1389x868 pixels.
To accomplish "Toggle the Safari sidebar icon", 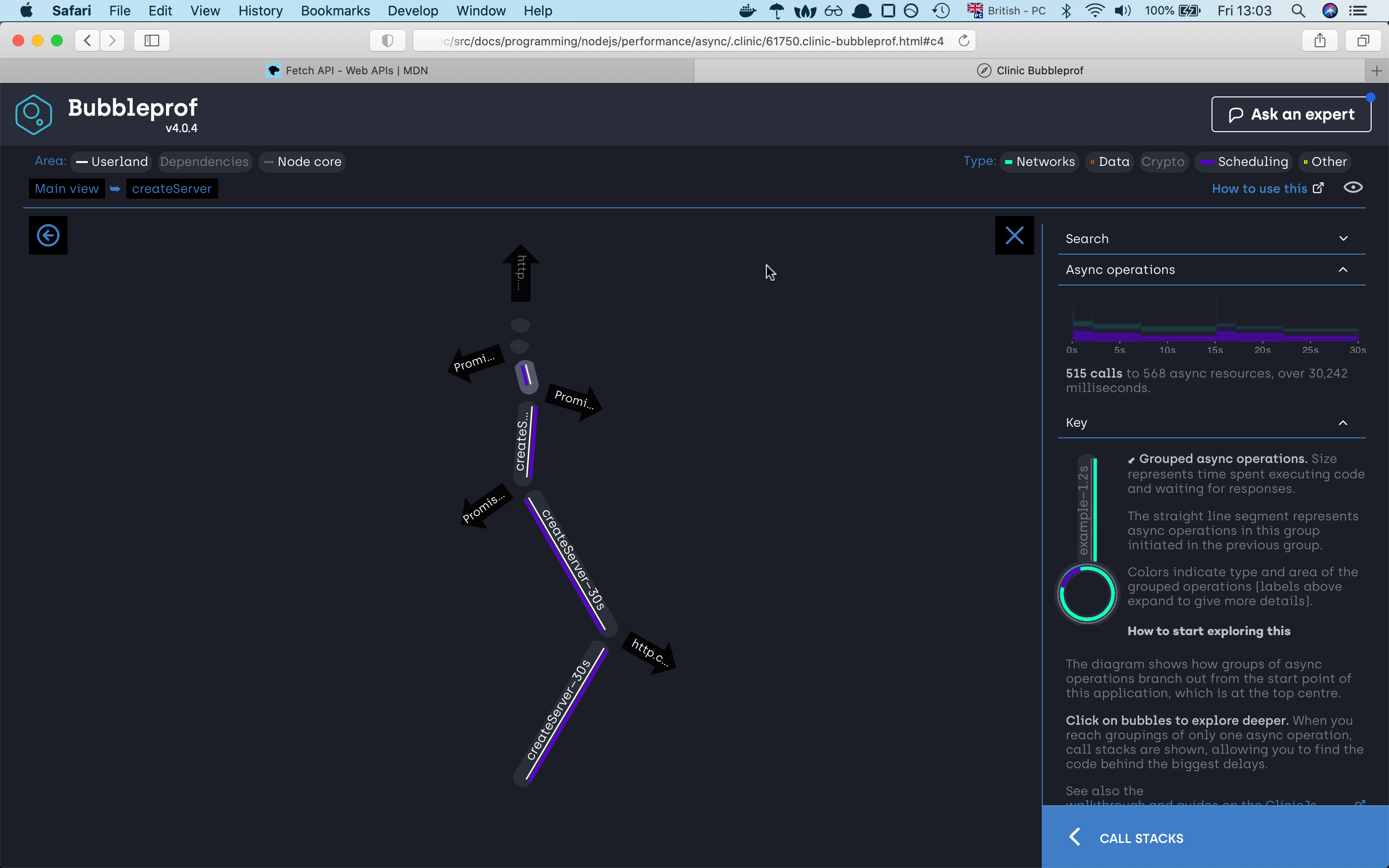I will point(151,41).
